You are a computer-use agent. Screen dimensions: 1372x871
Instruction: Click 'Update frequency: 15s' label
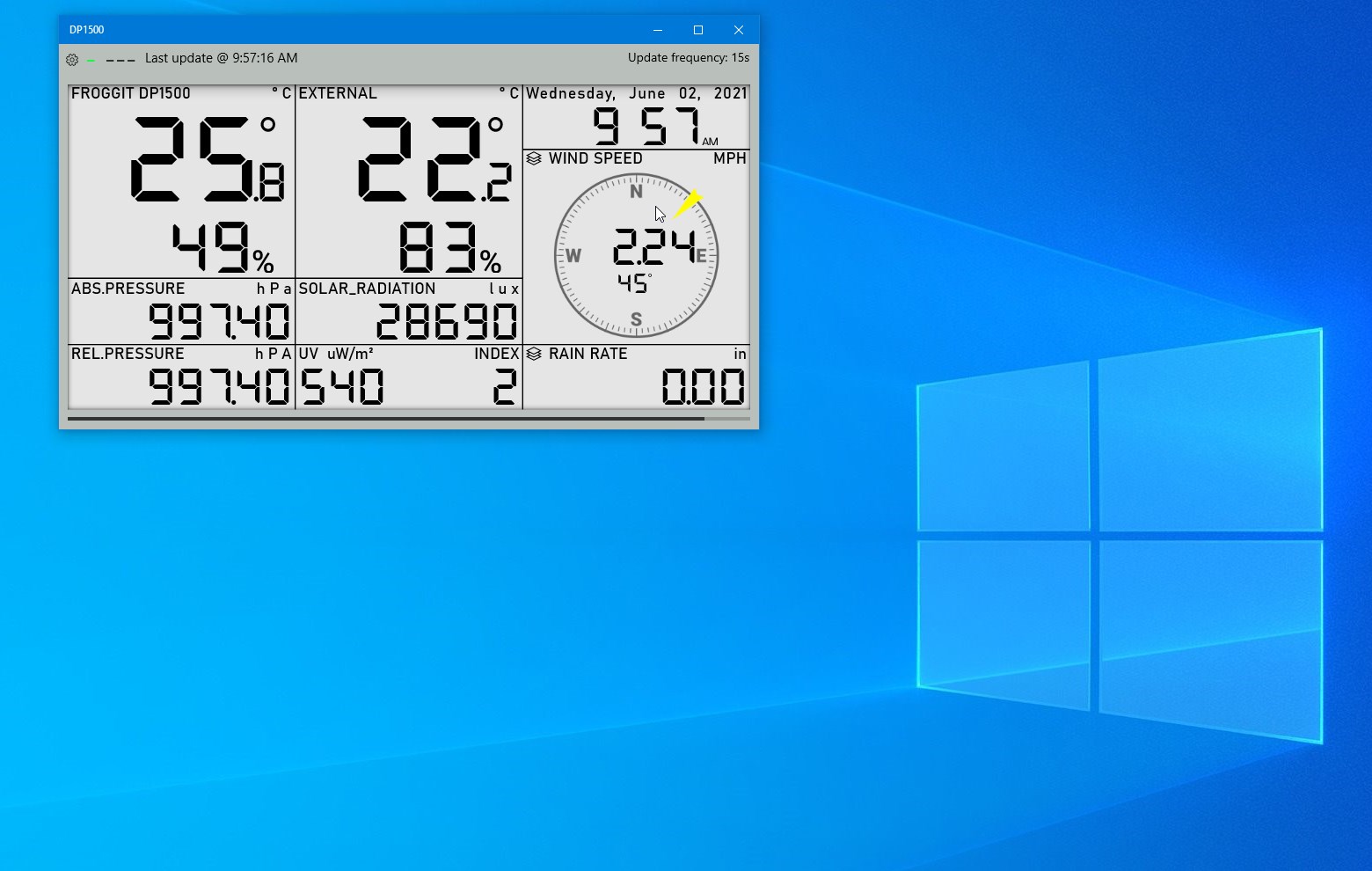click(x=689, y=58)
